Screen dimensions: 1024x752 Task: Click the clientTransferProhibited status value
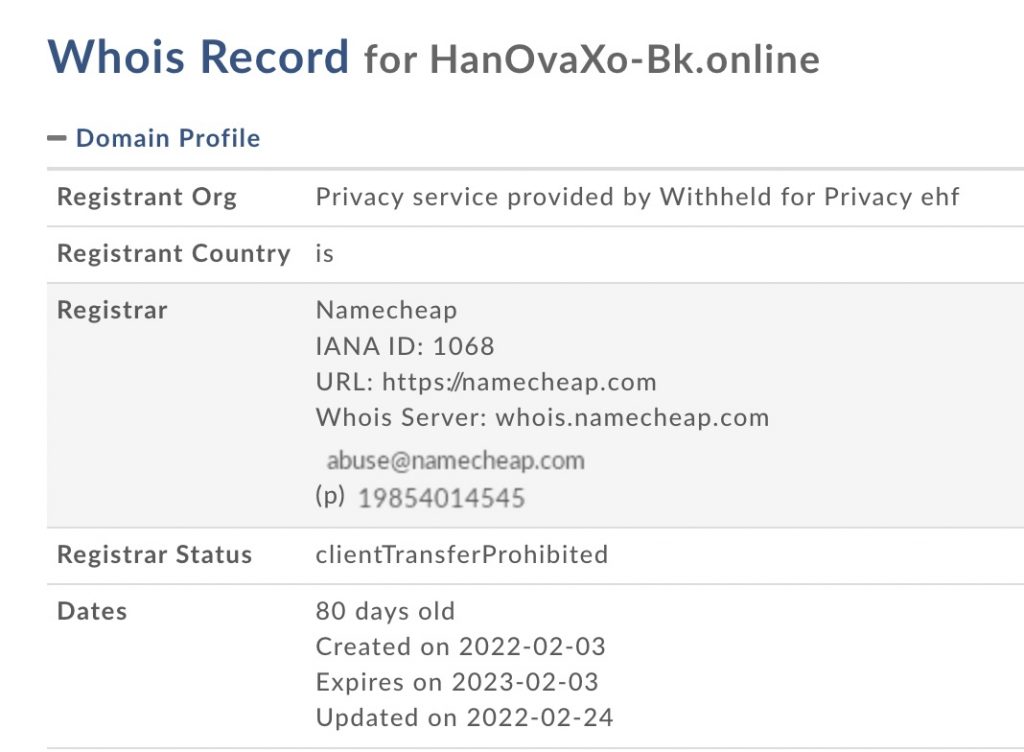tap(462, 555)
